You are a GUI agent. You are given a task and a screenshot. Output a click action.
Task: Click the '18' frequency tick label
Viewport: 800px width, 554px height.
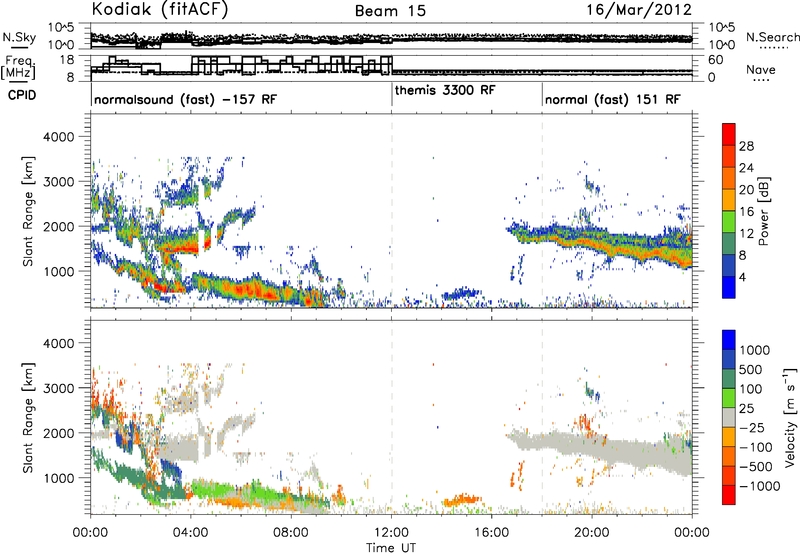(x=67, y=60)
